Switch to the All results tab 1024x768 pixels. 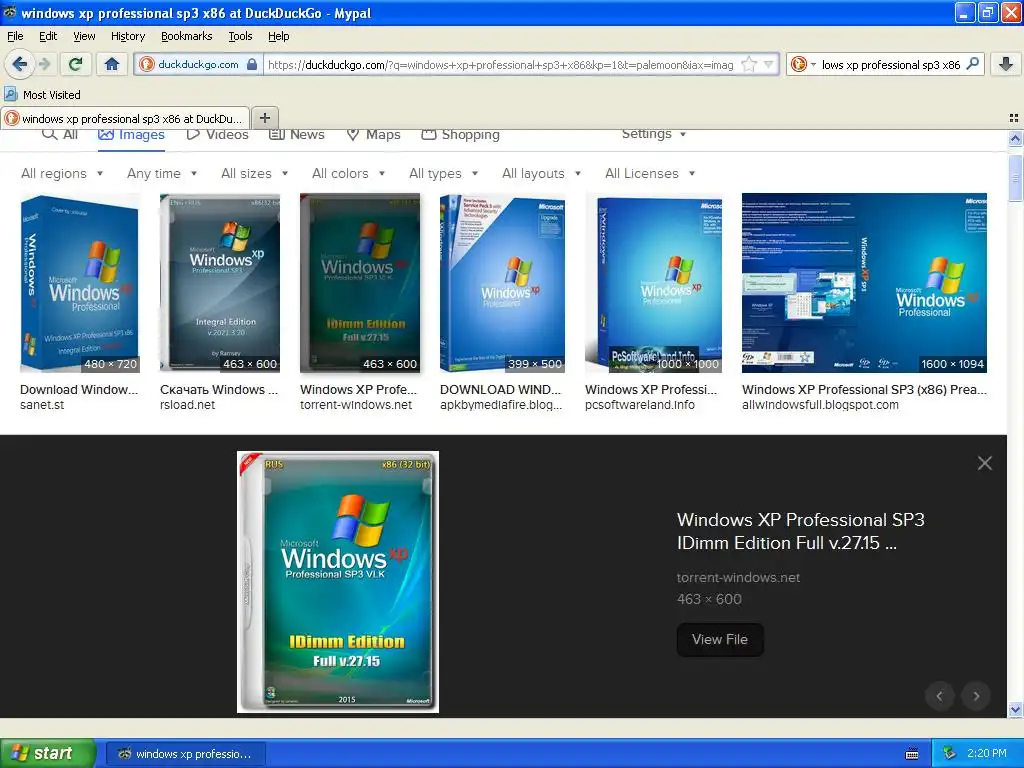click(x=59, y=135)
